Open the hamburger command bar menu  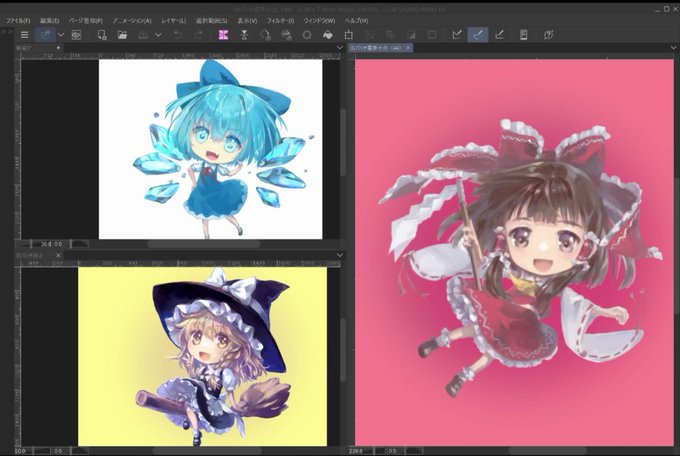(x=25, y=35)
